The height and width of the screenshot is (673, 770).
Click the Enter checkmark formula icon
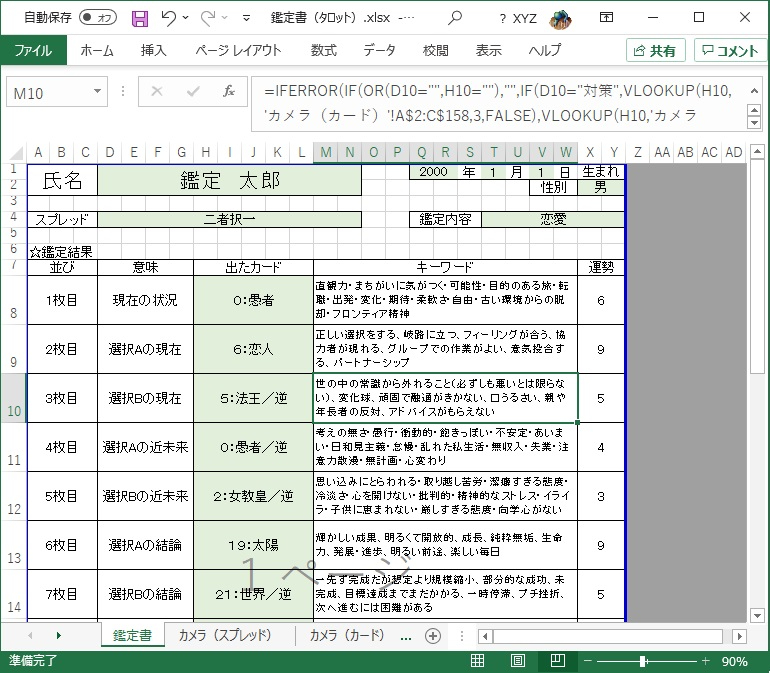point(193,91)
